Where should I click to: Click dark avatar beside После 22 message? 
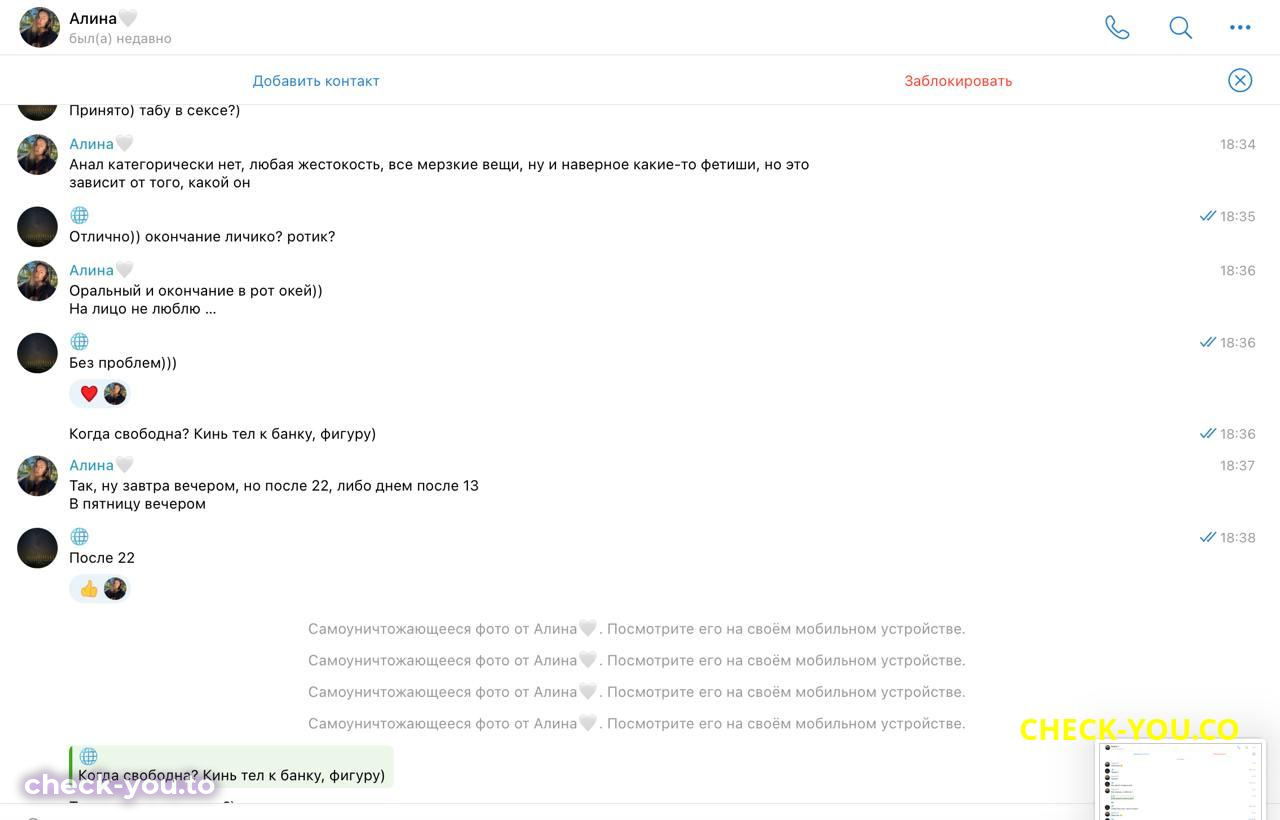[x=38, y=548]
